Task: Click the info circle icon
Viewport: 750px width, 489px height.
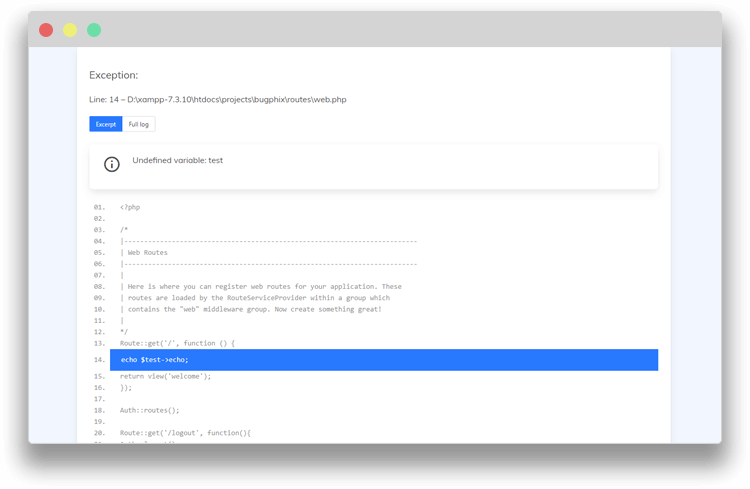Action: tap(111, 164)
